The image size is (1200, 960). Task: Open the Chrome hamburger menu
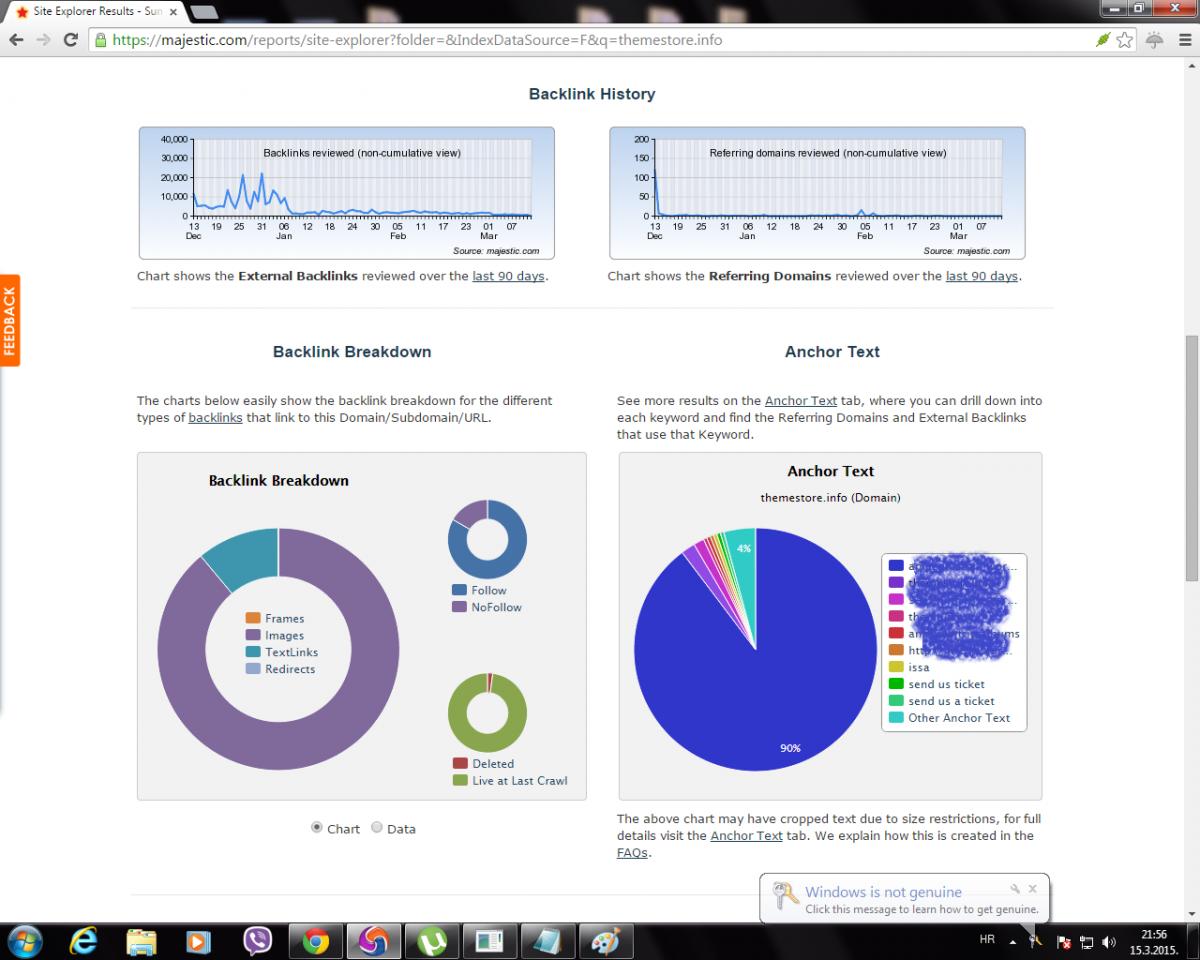[1183, 40]
